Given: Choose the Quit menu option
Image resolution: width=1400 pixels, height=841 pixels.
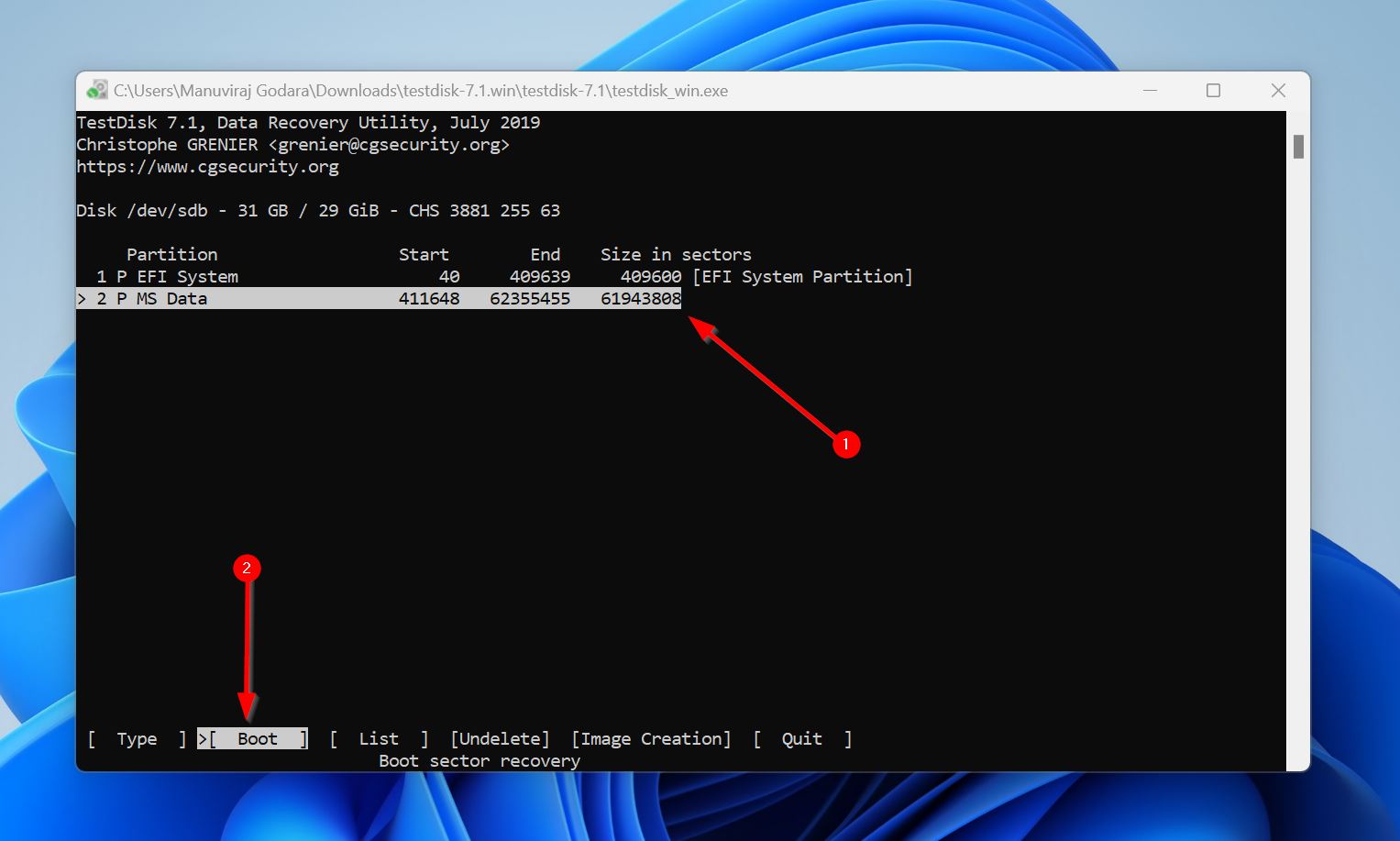Looking at the screenshot, I should pyautogui.click(x=801, y=739).
